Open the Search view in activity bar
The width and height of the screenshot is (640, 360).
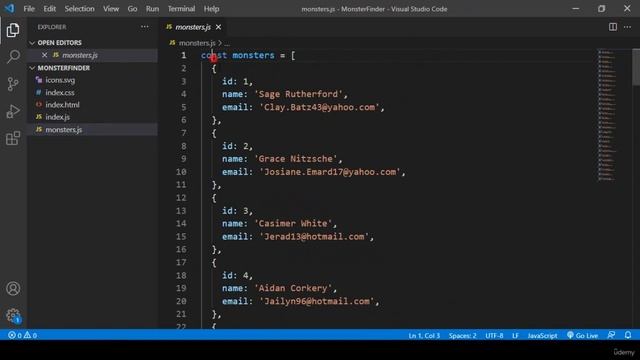(13, 57)
